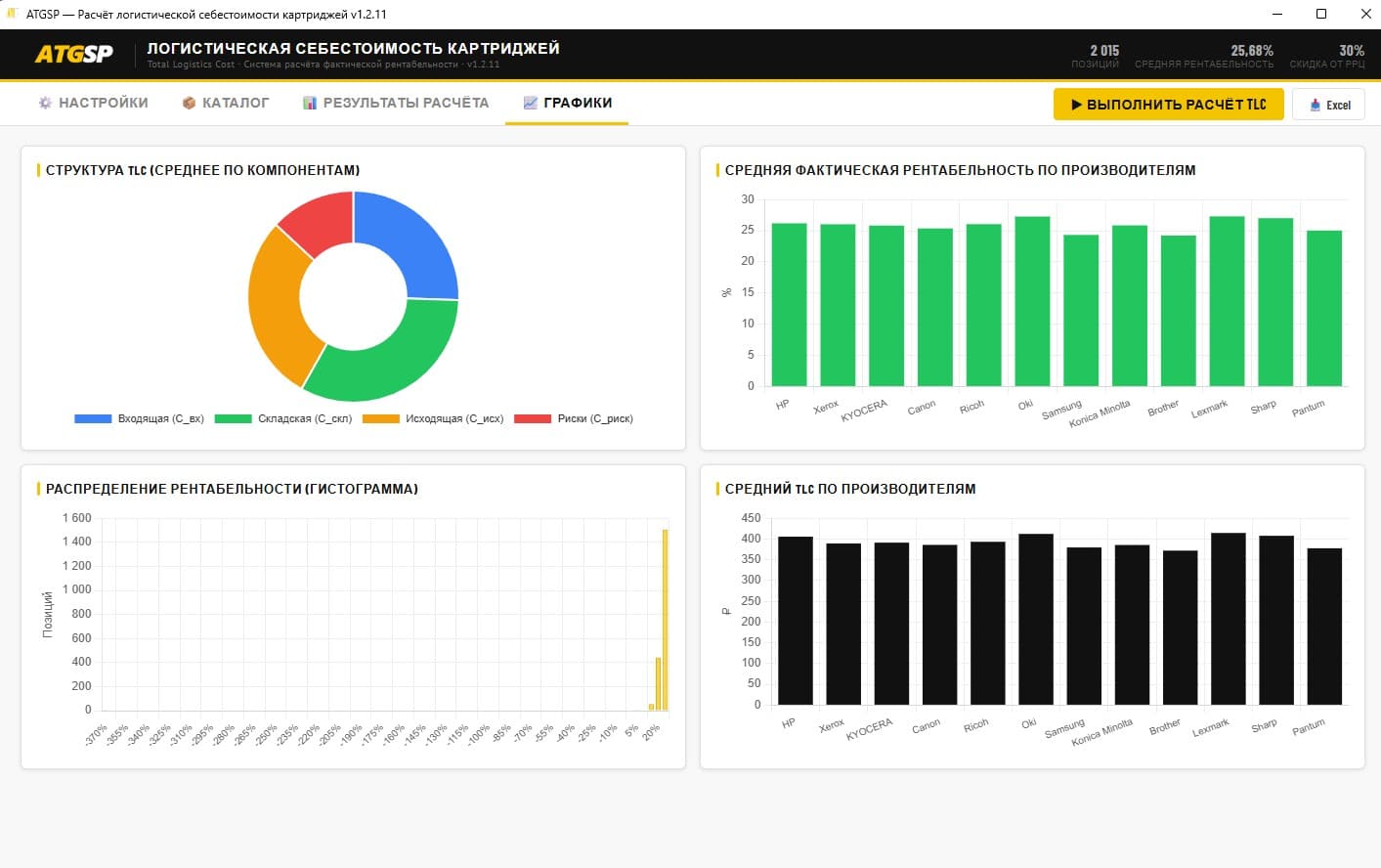Toggle the blue Входящая (С_вх) legend swatch
Screen dimensions: 1381x868
point(93,418)
